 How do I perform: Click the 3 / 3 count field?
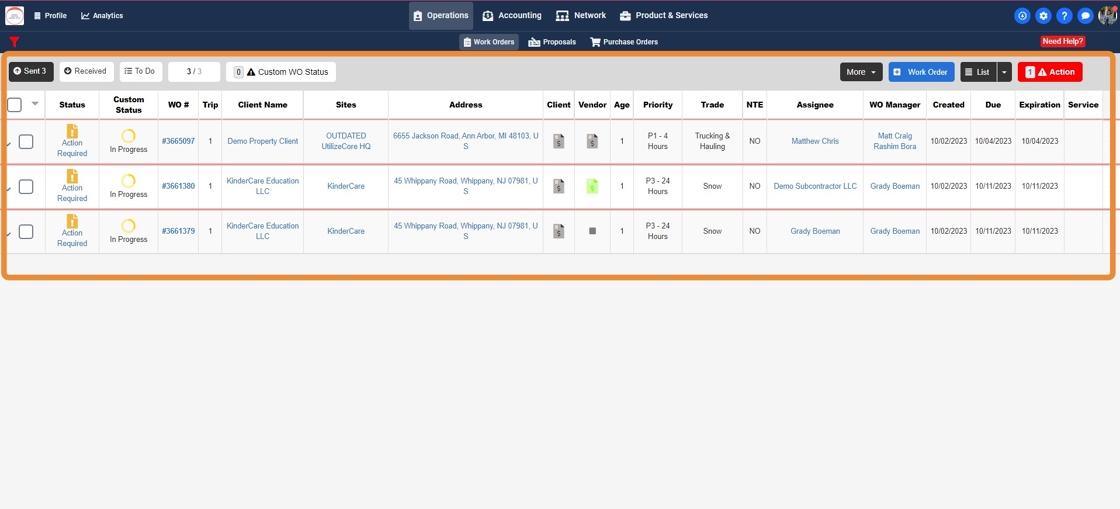coord(194,72)
